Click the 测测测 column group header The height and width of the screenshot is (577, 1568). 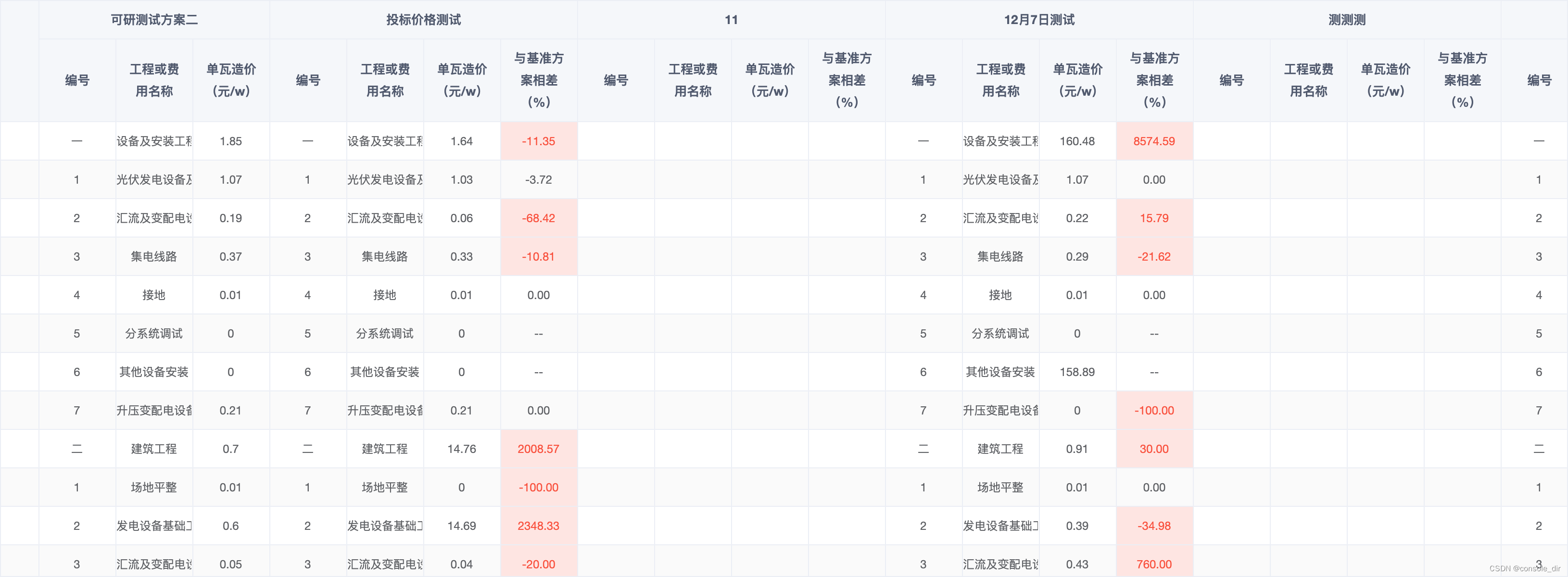pyautogui.click(x=1346, y=20)
